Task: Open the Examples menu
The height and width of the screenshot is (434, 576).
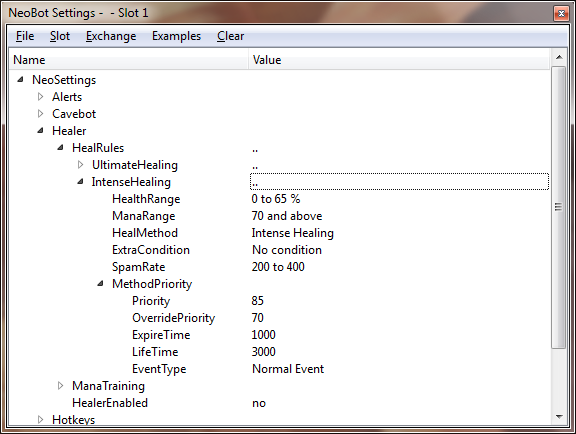Action: (176, 36)
